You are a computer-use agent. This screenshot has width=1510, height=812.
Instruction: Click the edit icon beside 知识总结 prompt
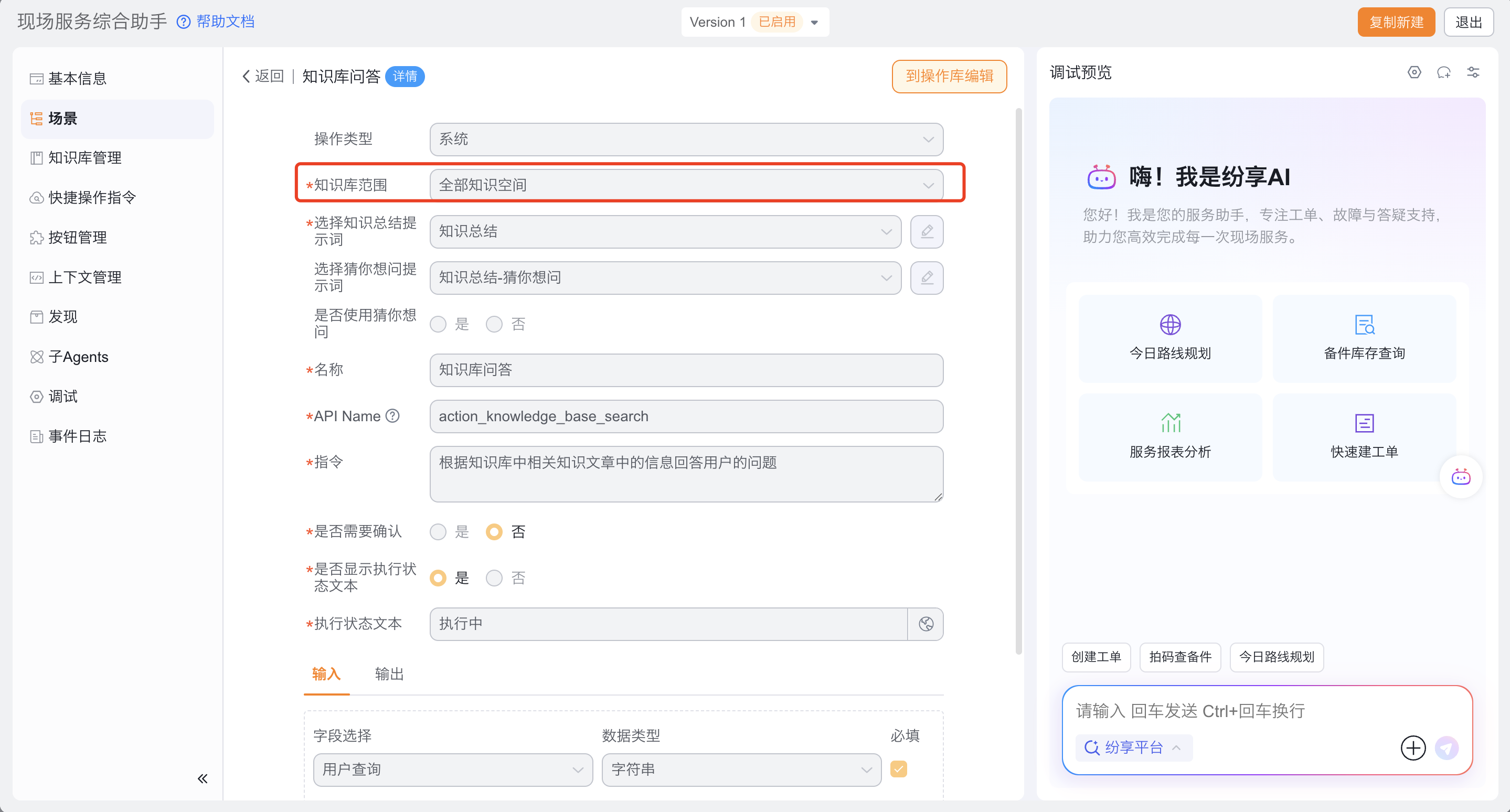(926, 231)
